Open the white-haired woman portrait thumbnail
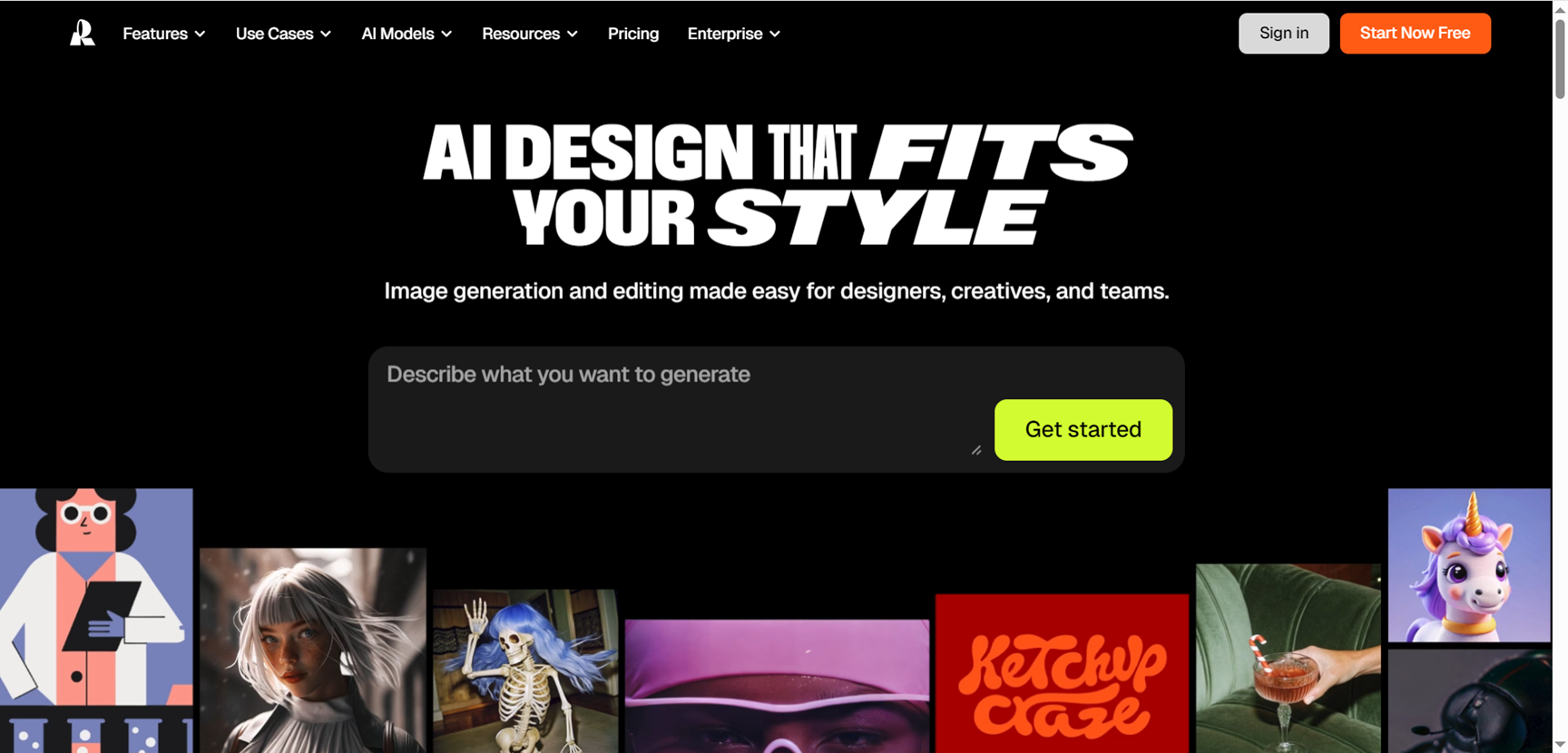 point(313,650)
